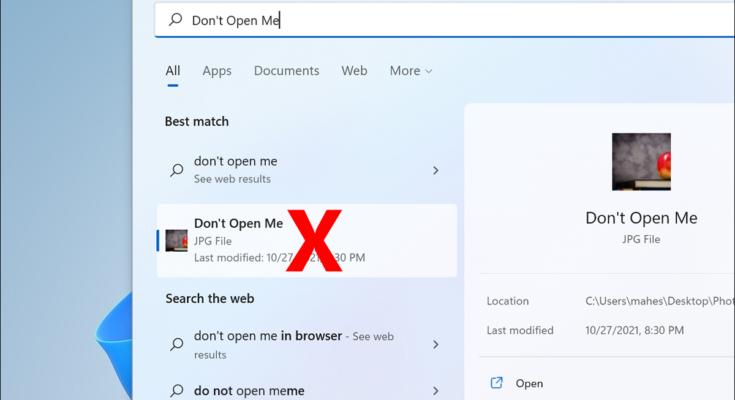Click the search icon beside 'don't open me' best match
Viewport: 735px width, 400px height.
pos(177,170)
